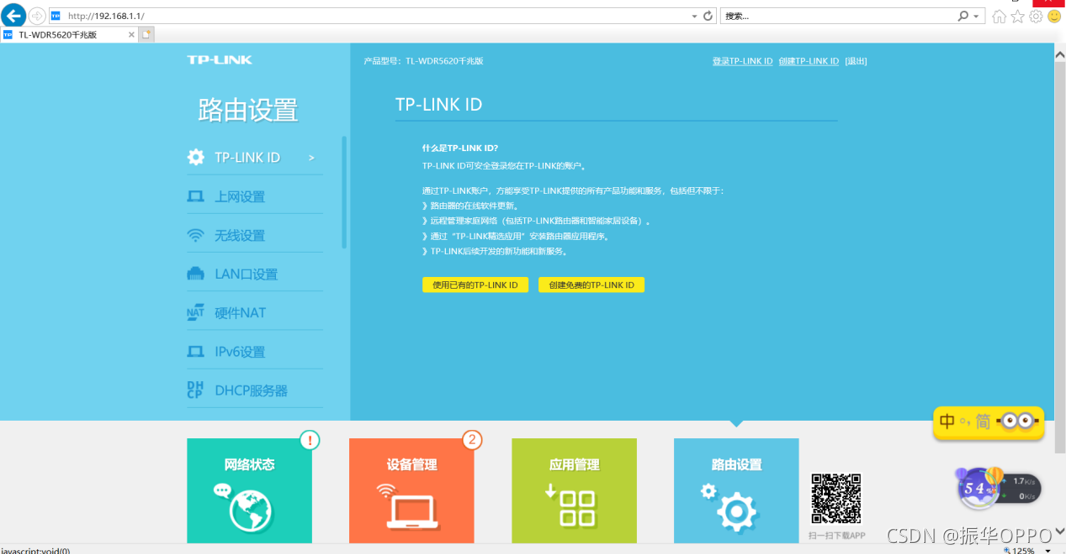Click grid icon in 应用管理 tile
This screenshot has height=554, width=1067.
(x=577, y=508)
